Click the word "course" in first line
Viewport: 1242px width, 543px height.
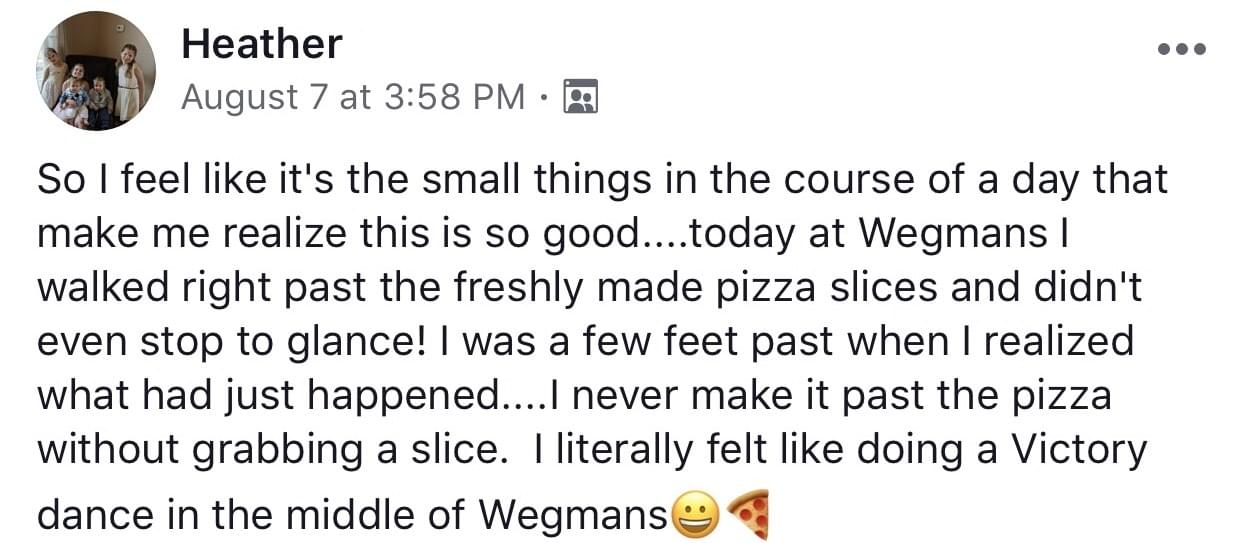(x=847, y=181)
